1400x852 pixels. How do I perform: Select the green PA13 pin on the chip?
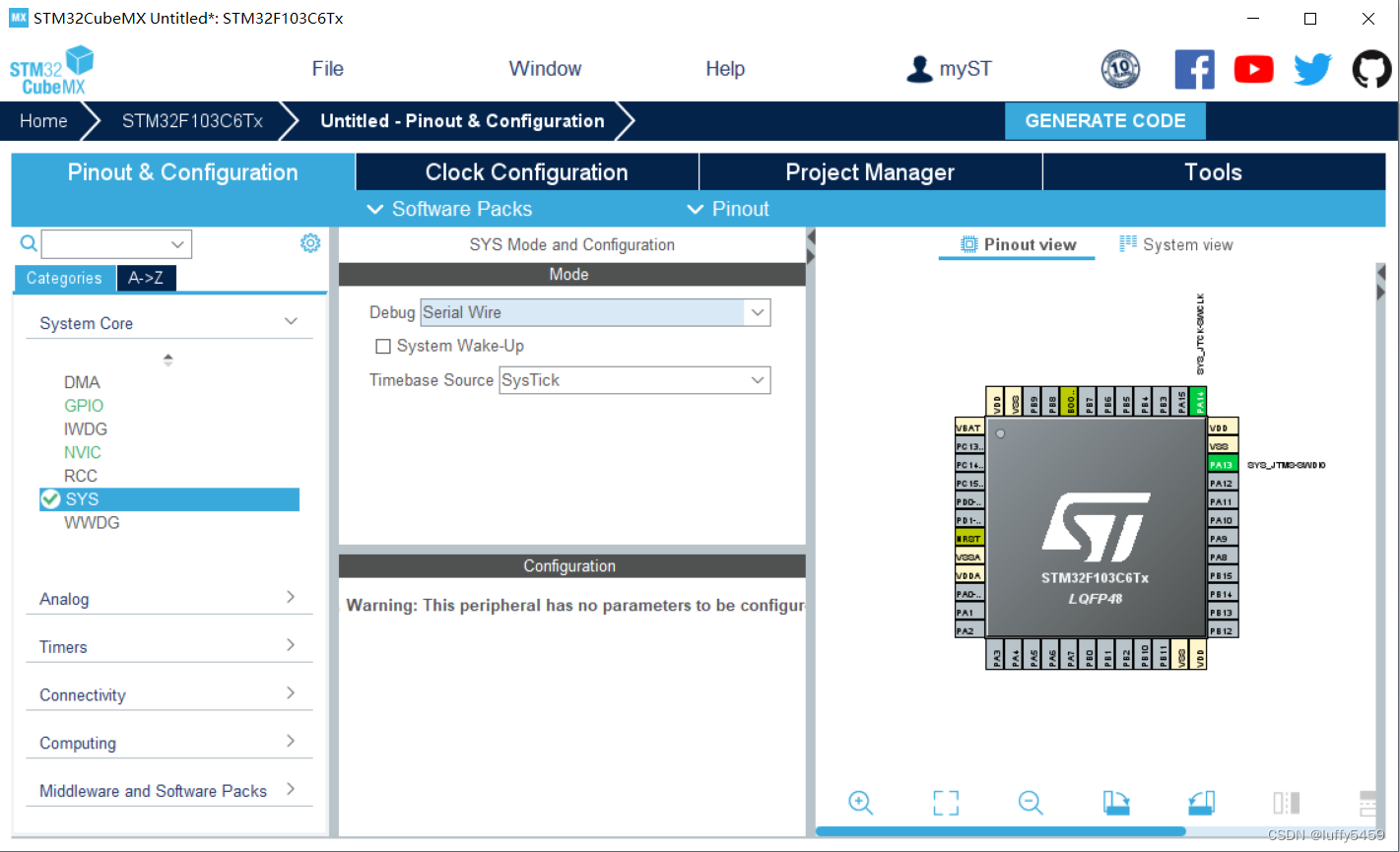1223,465
